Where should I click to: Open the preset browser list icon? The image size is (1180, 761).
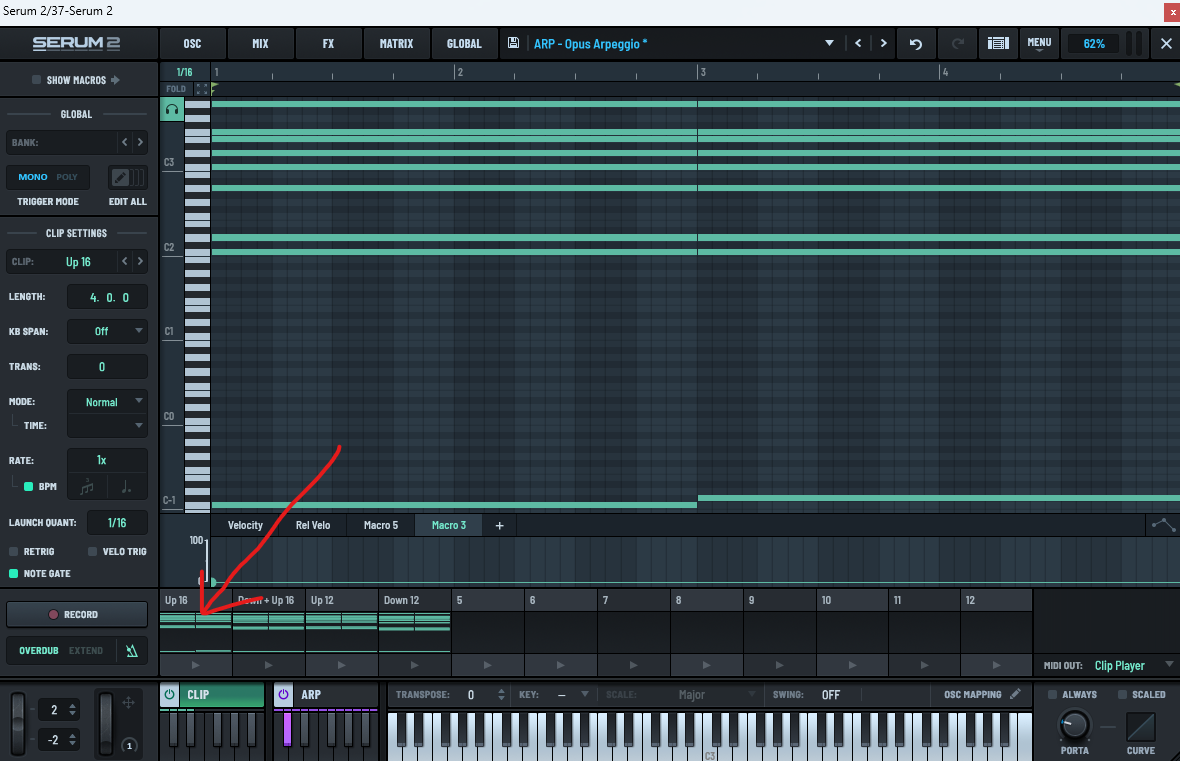coord(998,44)
